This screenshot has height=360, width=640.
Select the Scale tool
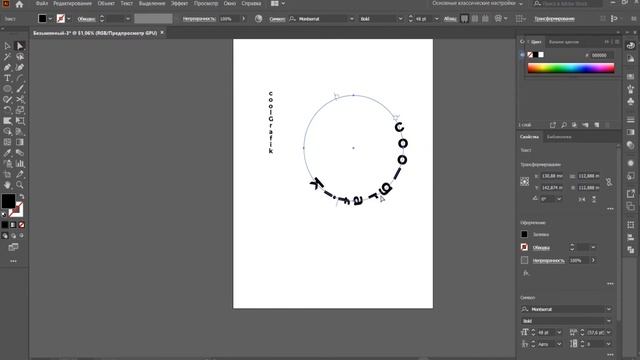coord(20,110)
